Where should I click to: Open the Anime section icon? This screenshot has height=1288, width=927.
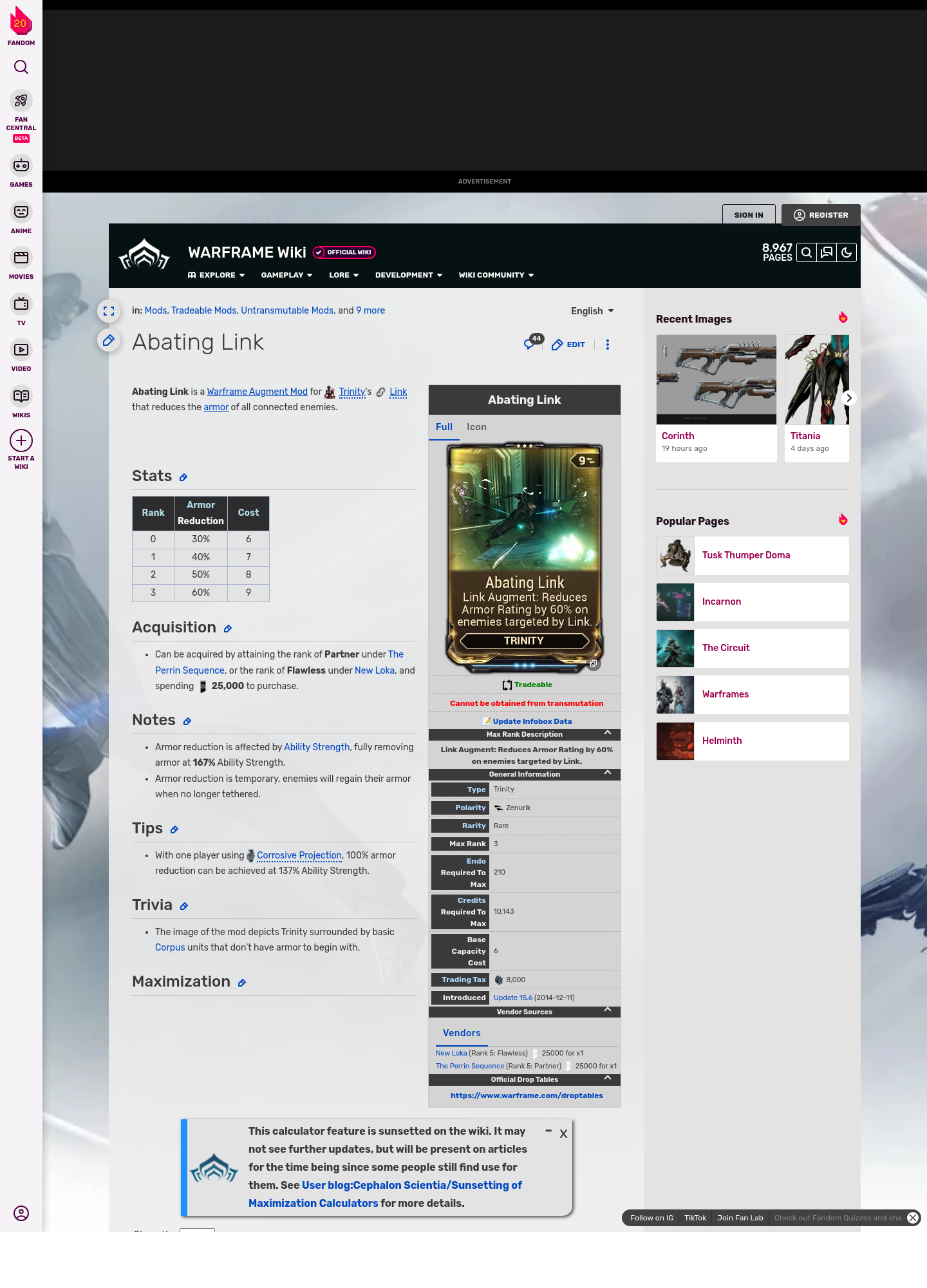pyautogui.click(x=21, y=212)
